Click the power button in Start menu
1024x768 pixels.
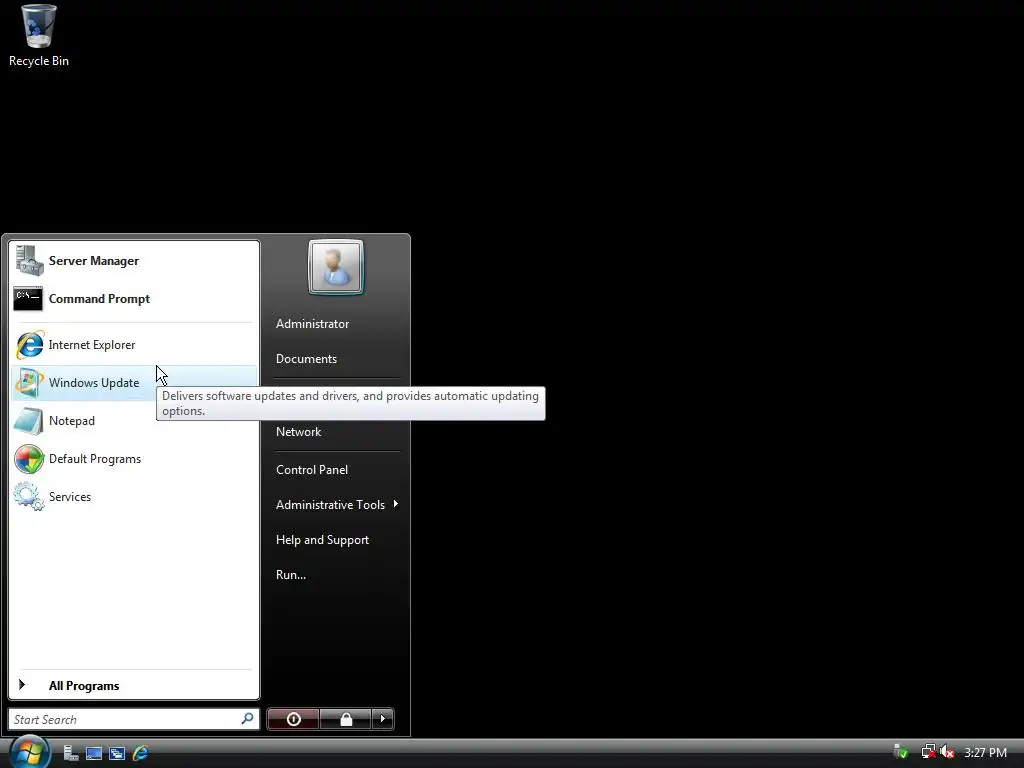[293, 719]
